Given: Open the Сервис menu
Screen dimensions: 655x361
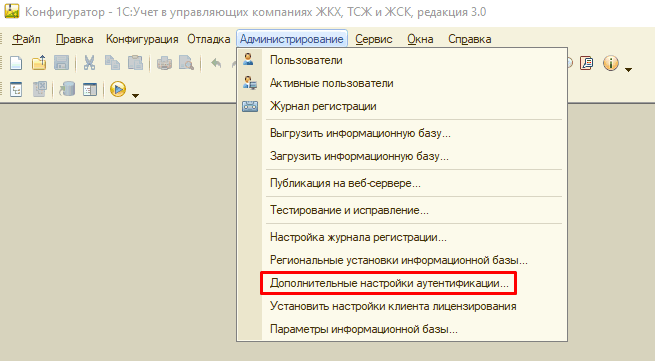Looking at the screenshot, I should pyautogui.click(x=374, y=39).
